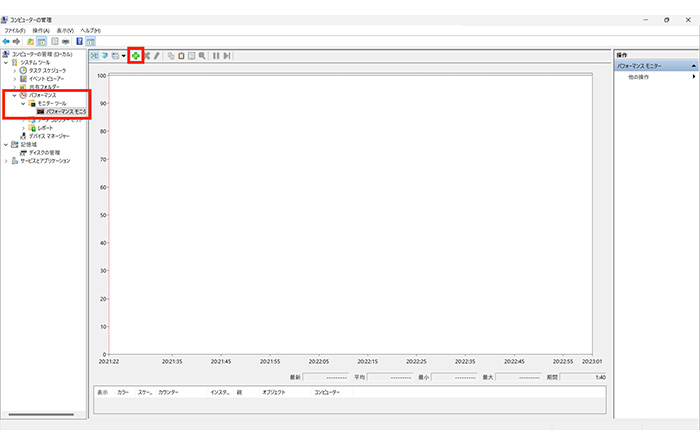The width and height of the screenshot is (700, 445).
Task: Expand サービスとアプリケーション in the tree
Action: (6, 160)
